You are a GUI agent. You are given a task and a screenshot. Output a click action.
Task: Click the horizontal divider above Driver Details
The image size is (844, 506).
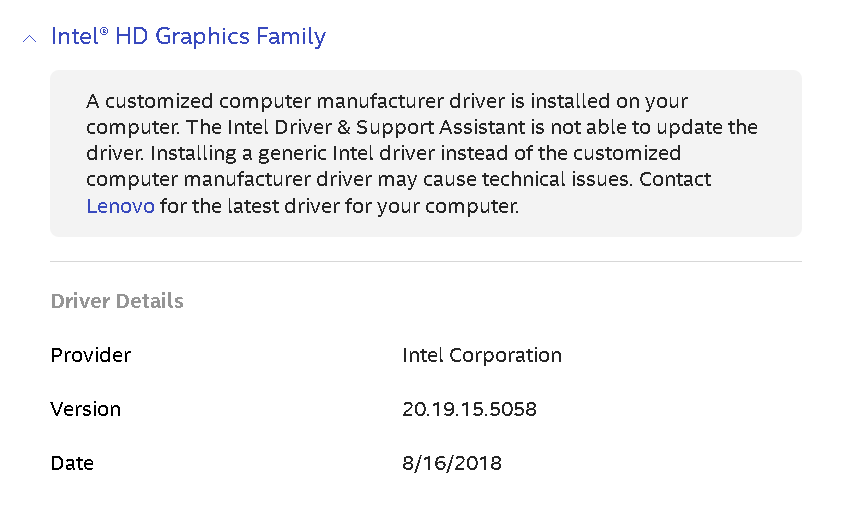coord(425,262)
